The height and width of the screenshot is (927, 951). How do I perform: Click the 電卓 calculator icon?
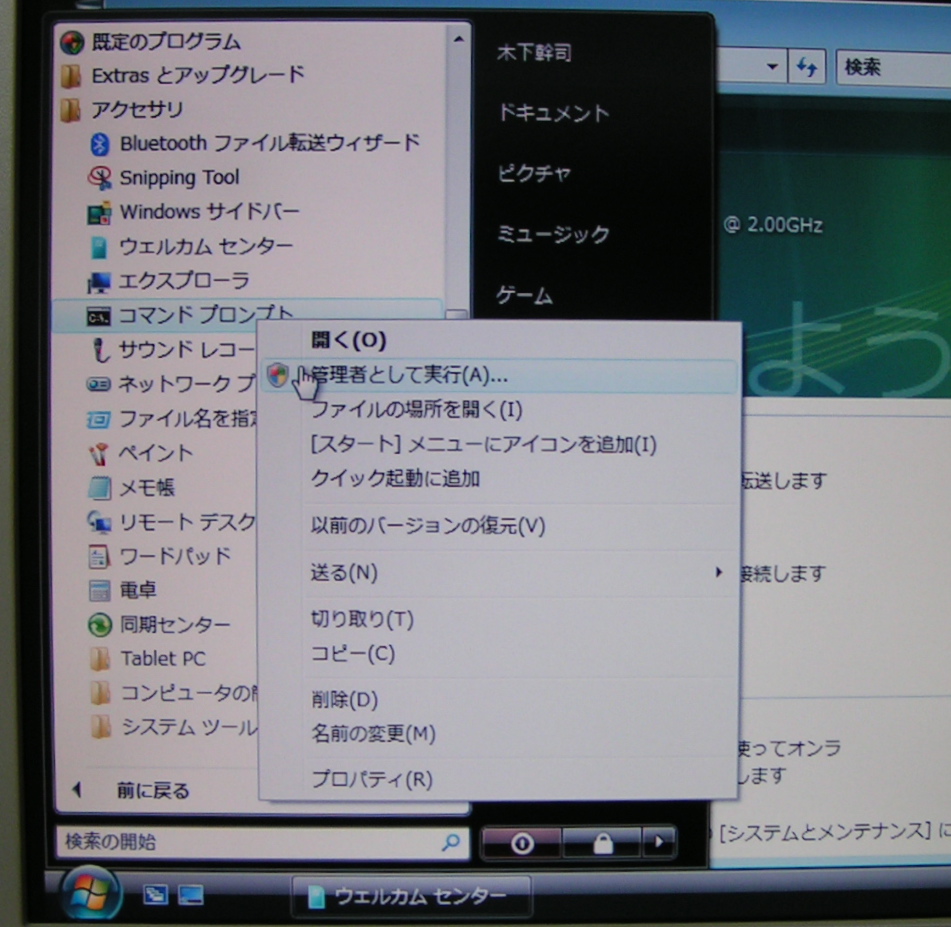click(x=99, y=590)
